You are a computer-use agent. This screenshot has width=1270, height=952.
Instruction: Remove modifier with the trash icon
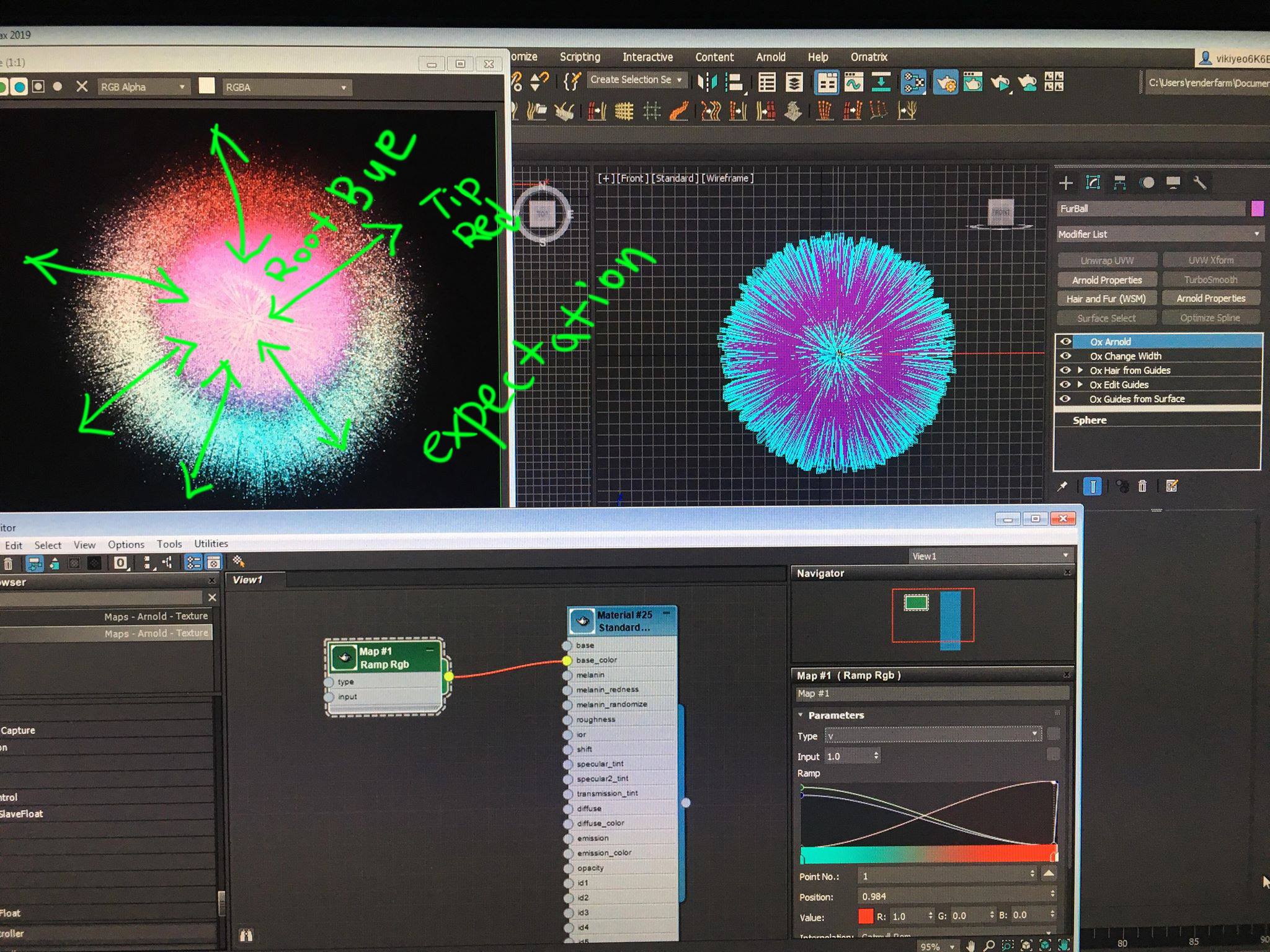point(1142,487)
